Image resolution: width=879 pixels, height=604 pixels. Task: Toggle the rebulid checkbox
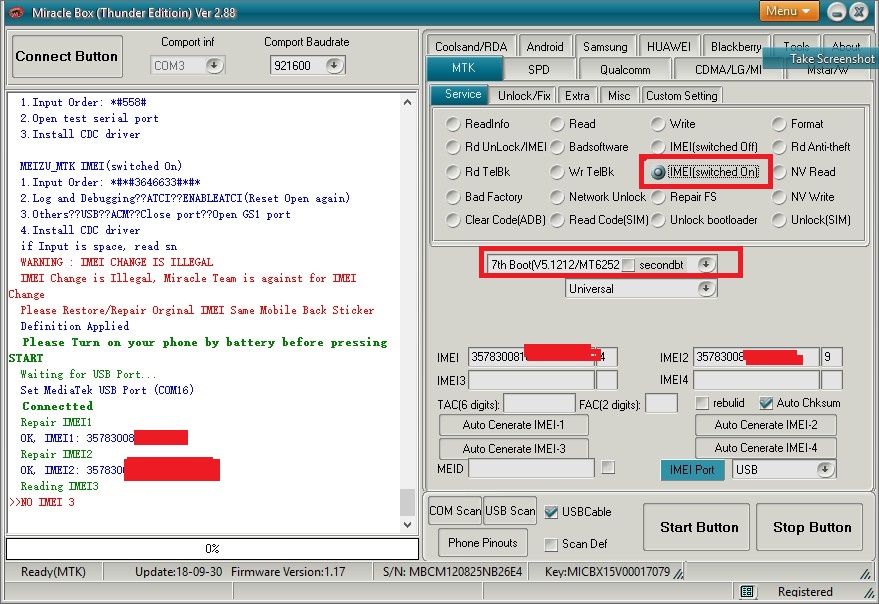(x=702, y=403)
